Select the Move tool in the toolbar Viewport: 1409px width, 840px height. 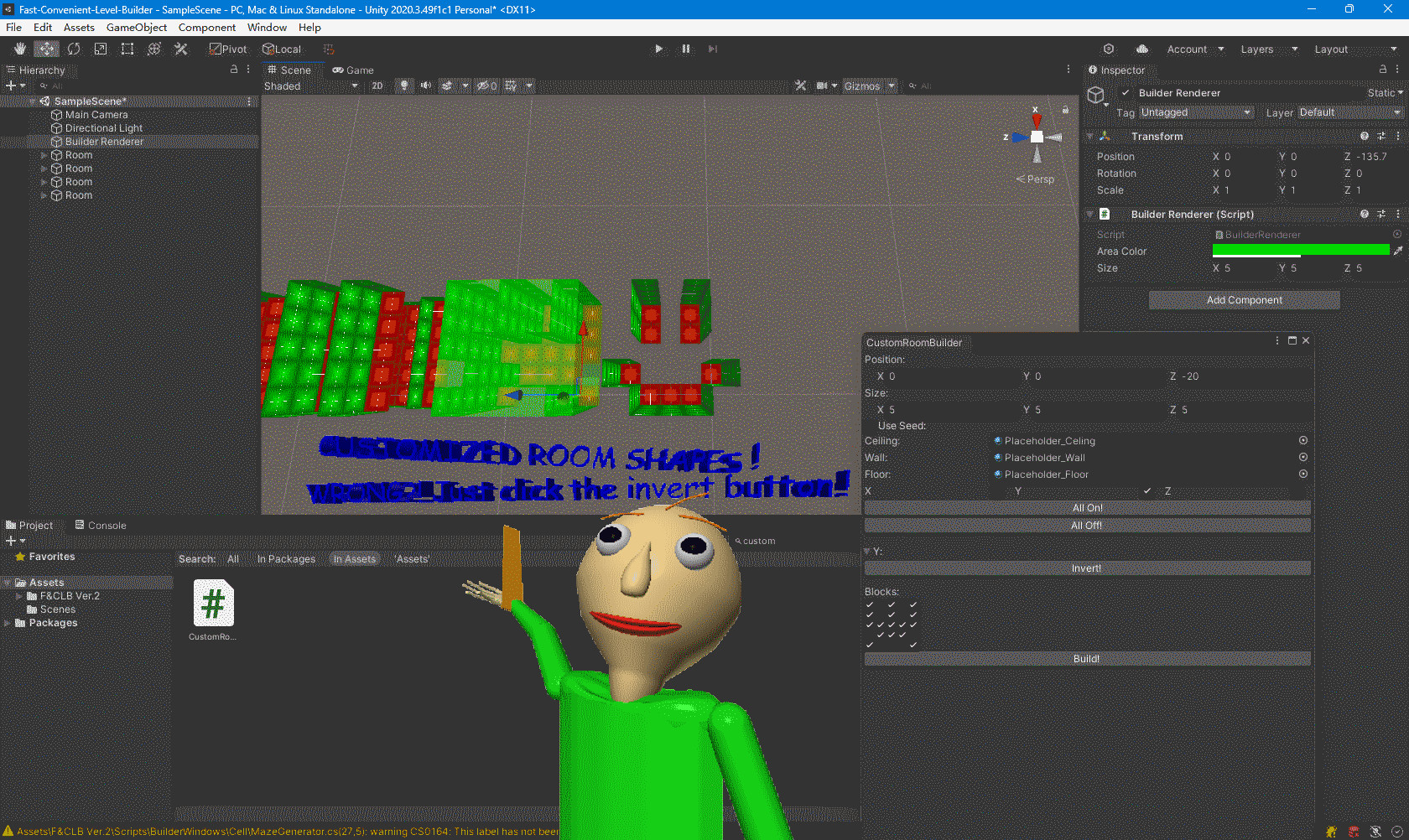(x=47, y=49)
